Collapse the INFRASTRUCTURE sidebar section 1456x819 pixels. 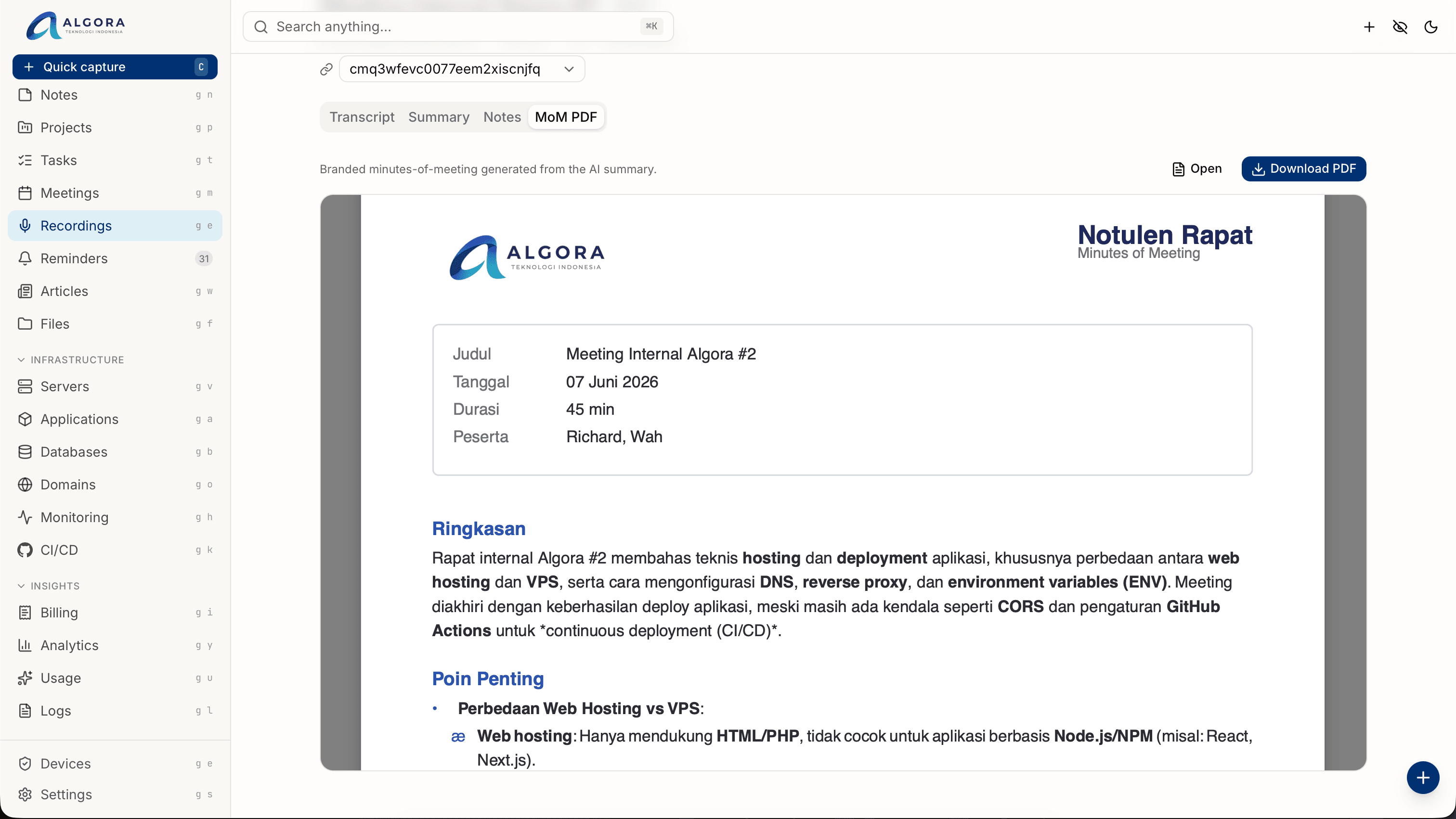click(x=71, y=360)
